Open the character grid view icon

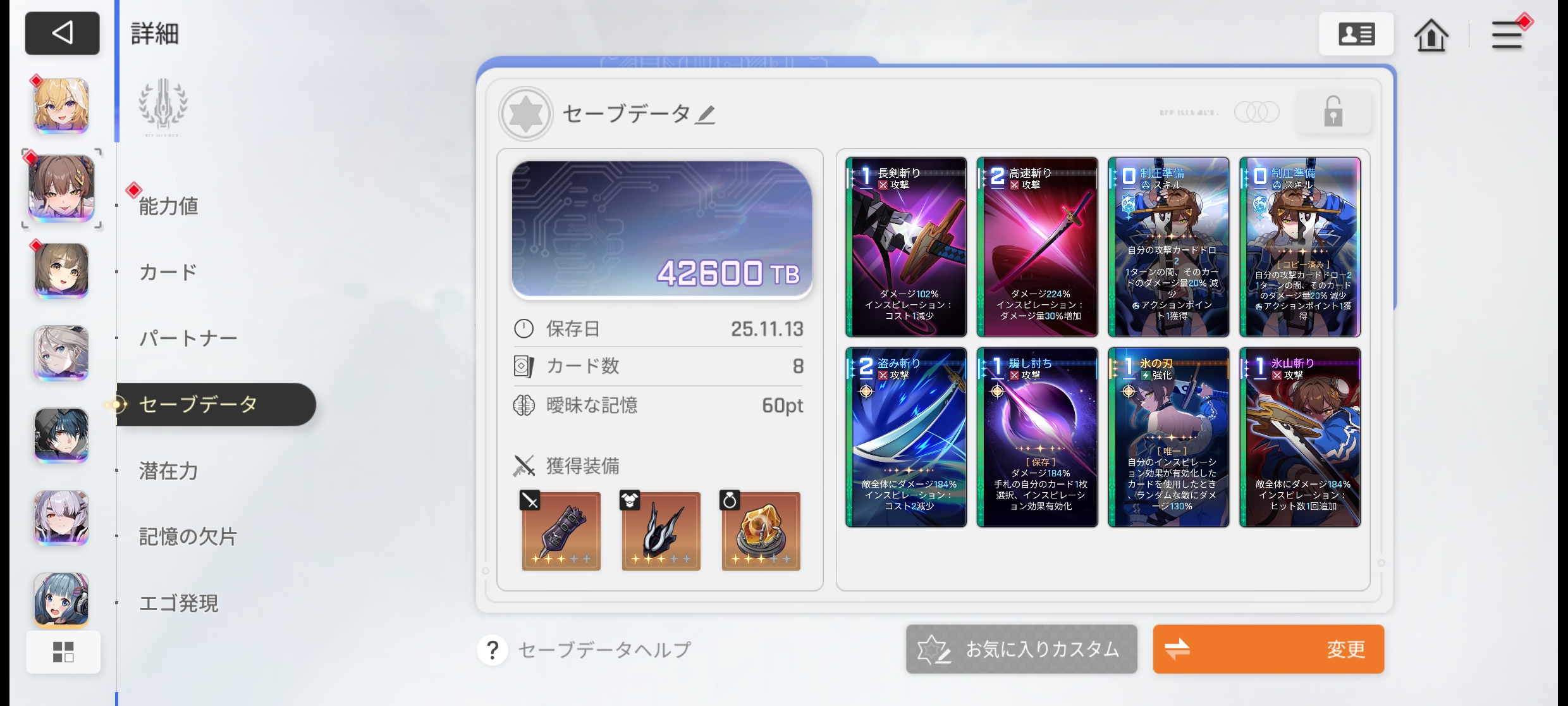click(x=63, y=652)
